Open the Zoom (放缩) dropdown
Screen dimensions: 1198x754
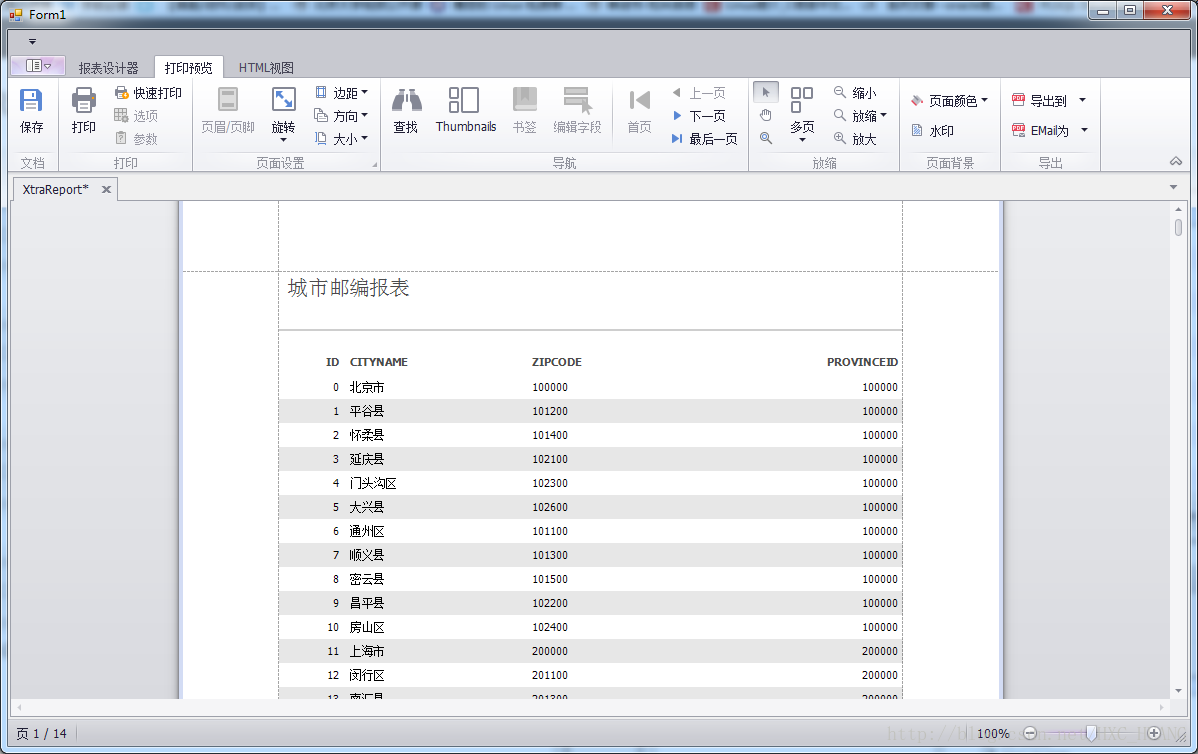pyautogui.click(x=860, y=116)
